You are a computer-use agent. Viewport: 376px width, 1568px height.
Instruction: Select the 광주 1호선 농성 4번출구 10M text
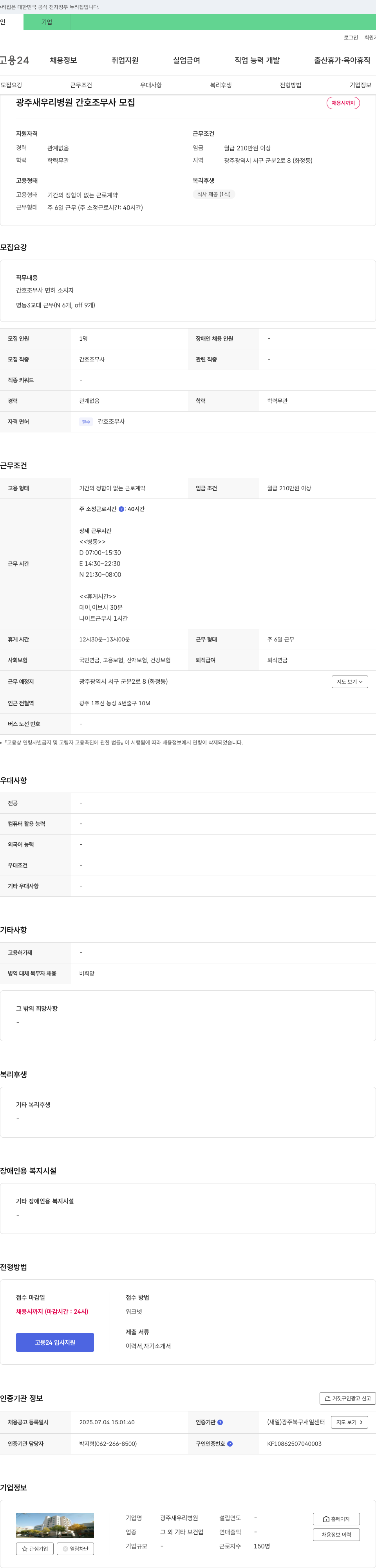point(114,703)
